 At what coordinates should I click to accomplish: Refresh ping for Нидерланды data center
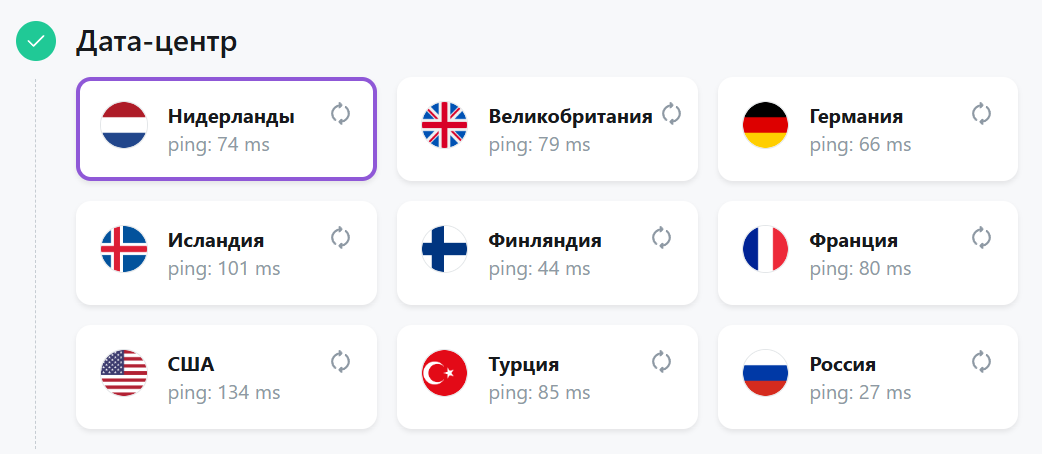[x=340, y=114]
